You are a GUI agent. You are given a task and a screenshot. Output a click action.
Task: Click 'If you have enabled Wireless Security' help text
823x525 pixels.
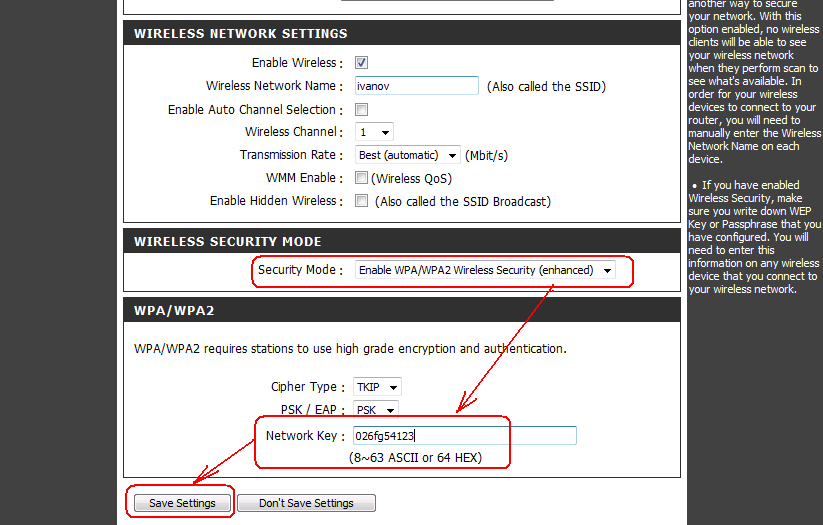(x=754, y=237)
